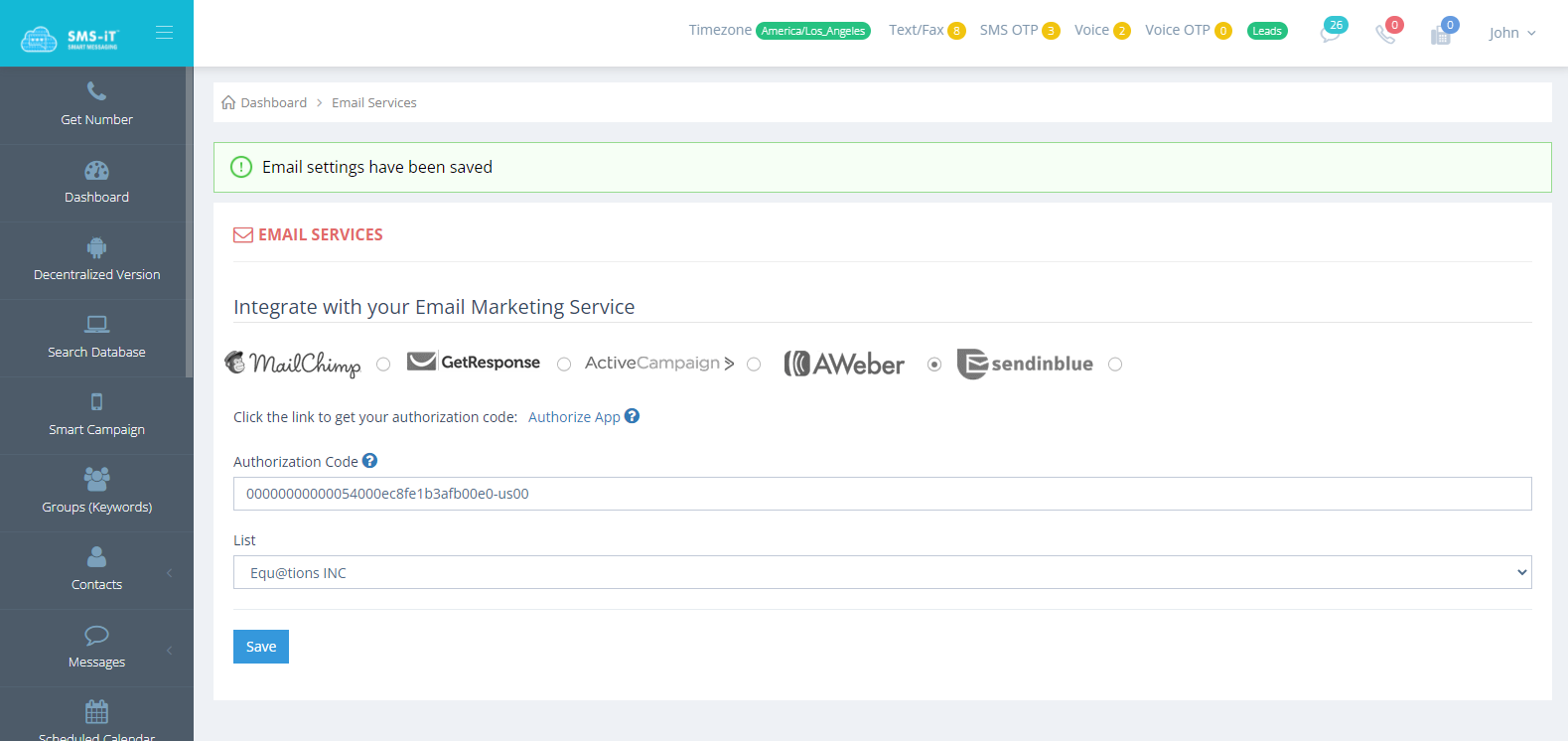Click the Messages label in sidebar

coord(96,662)
